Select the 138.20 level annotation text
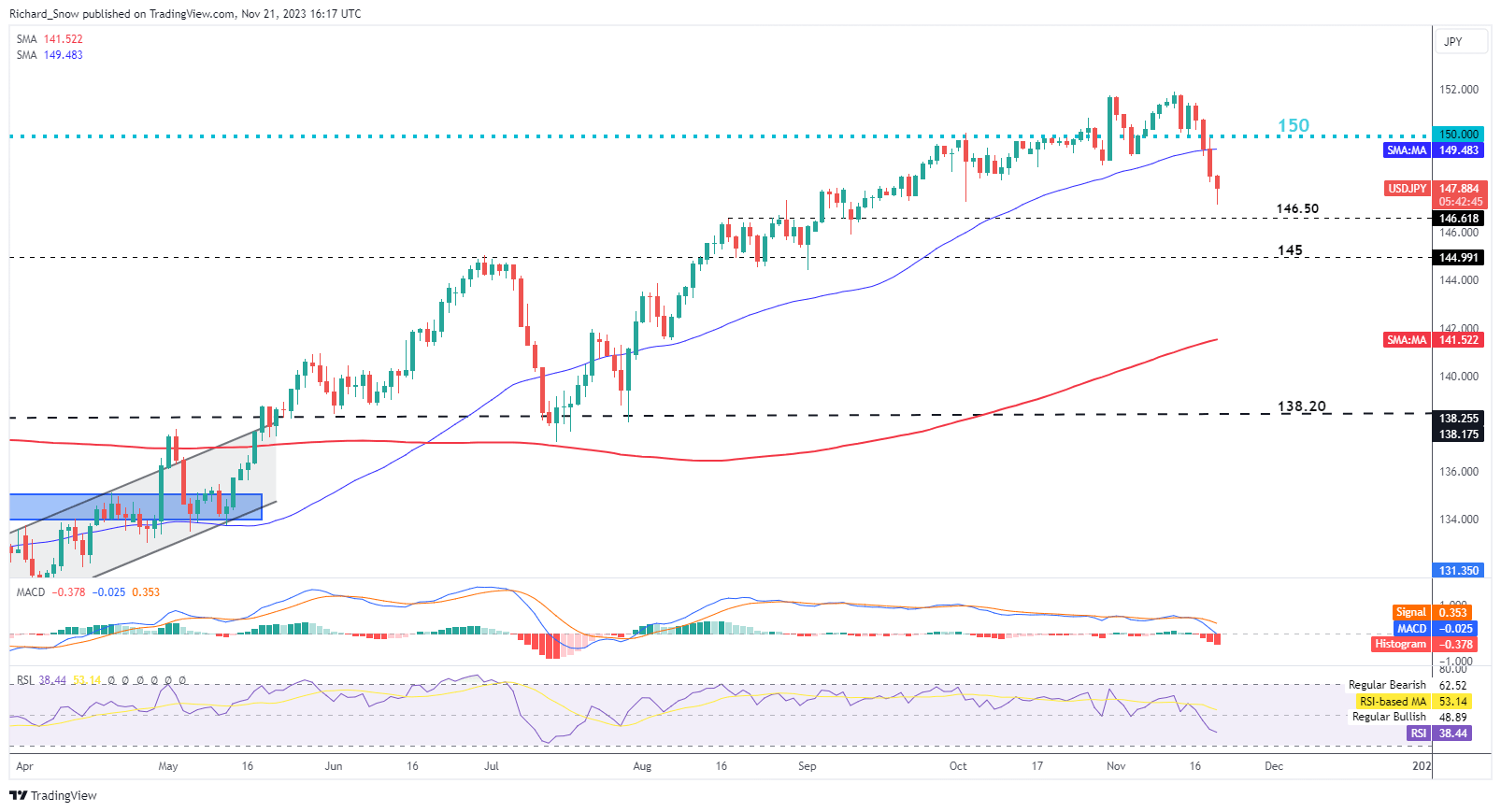This screenshot has height=812, width=1501. coord(1302,406)
